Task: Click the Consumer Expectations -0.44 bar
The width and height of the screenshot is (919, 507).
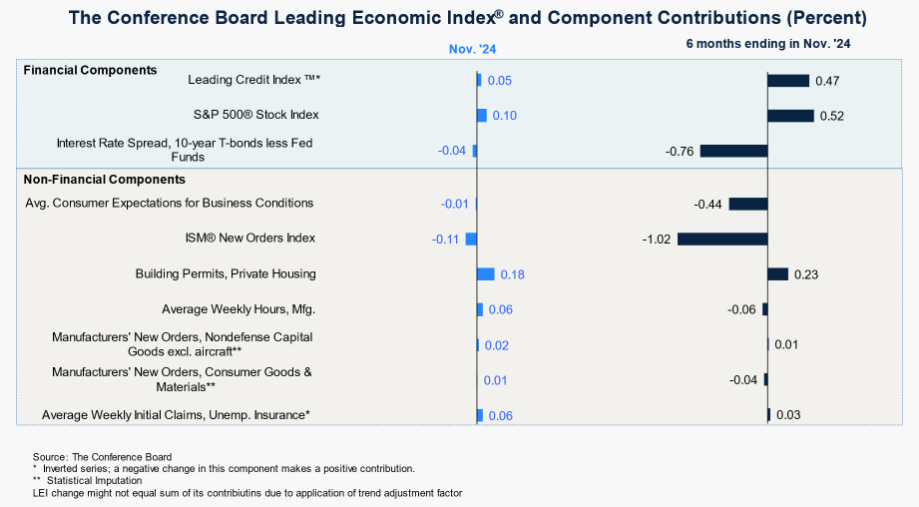Action: (x=748, y=204)
